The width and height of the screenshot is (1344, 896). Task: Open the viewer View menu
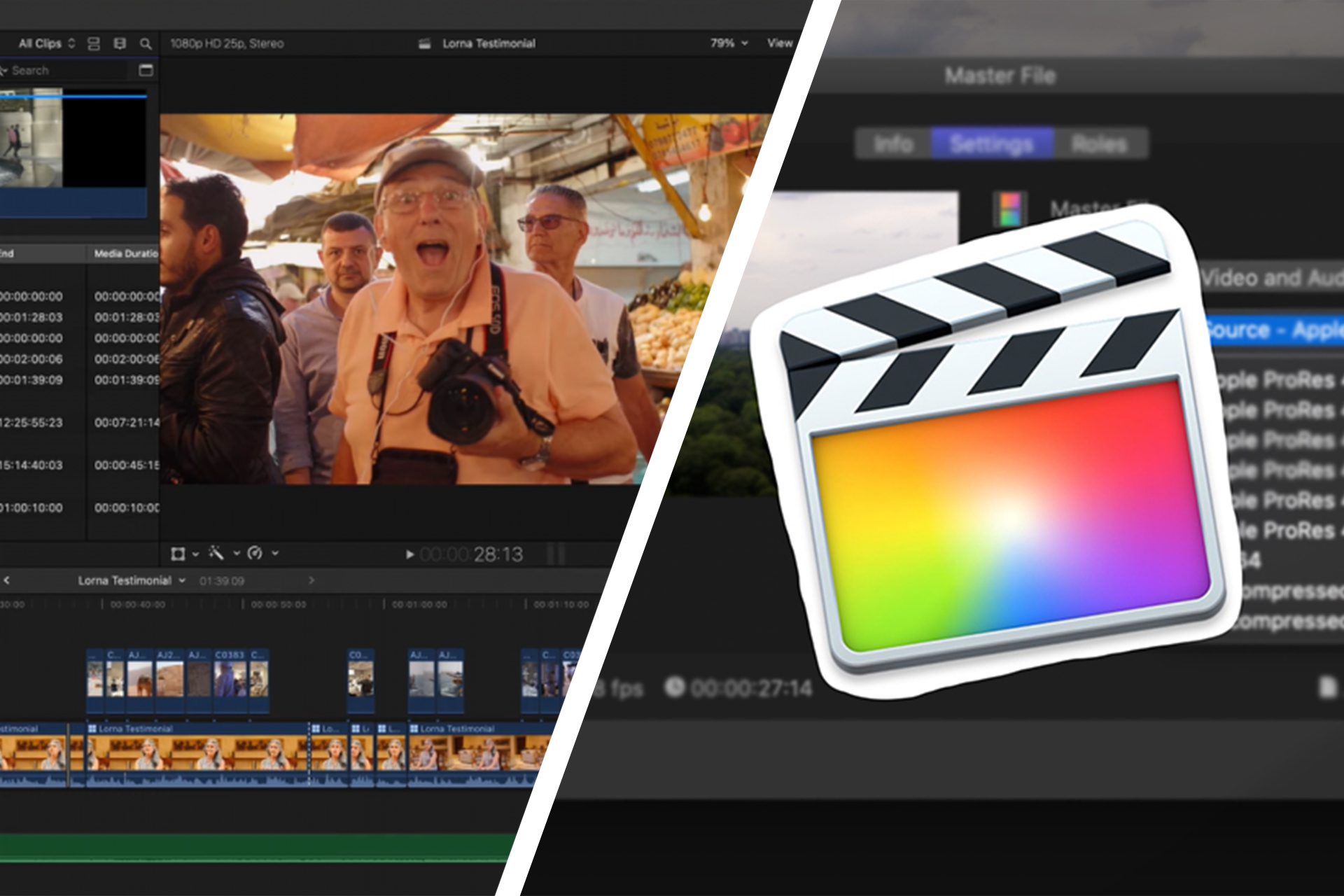pyautogui.click(x=780, y=43)
